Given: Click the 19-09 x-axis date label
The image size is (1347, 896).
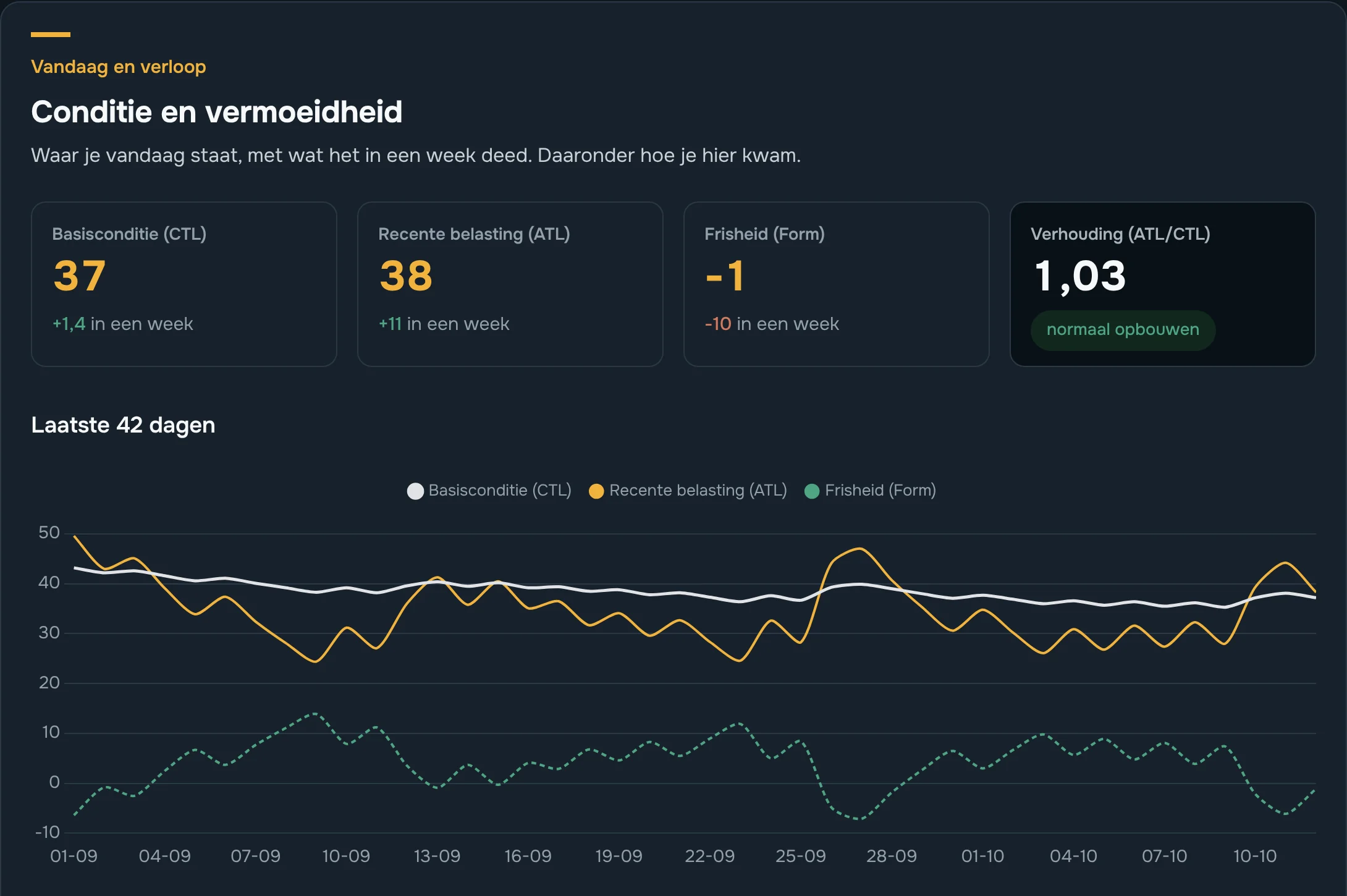Looking at the screenshot, I should point(619,856).
